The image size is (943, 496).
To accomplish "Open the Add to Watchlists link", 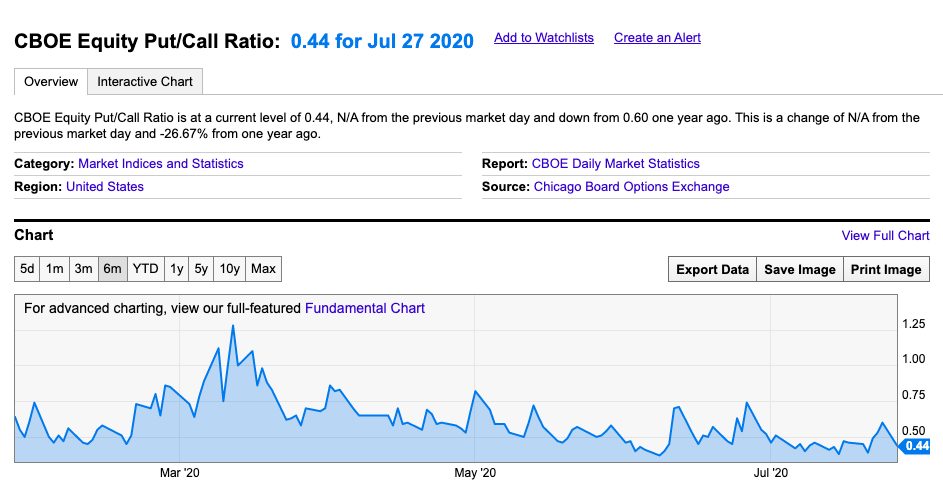I will coord(544,38).
